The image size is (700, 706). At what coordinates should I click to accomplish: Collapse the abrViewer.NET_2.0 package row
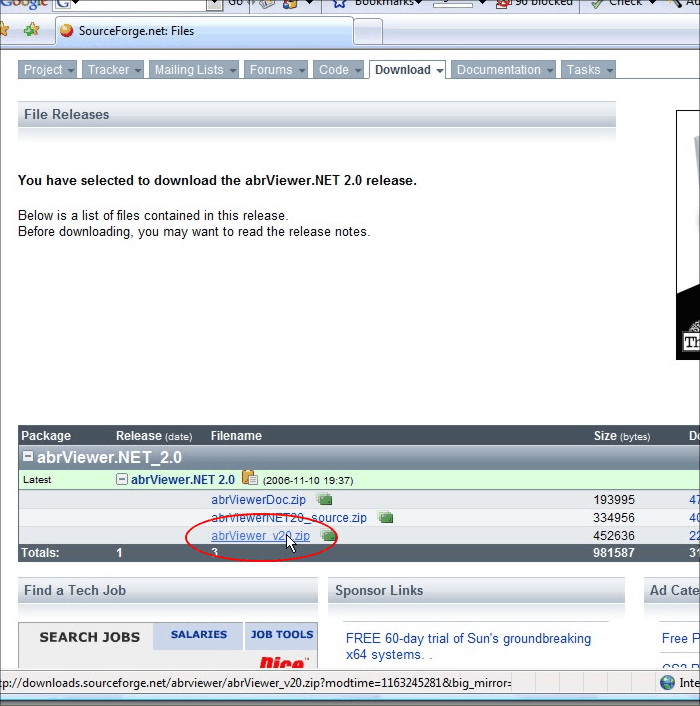click(x=28, y=457)
